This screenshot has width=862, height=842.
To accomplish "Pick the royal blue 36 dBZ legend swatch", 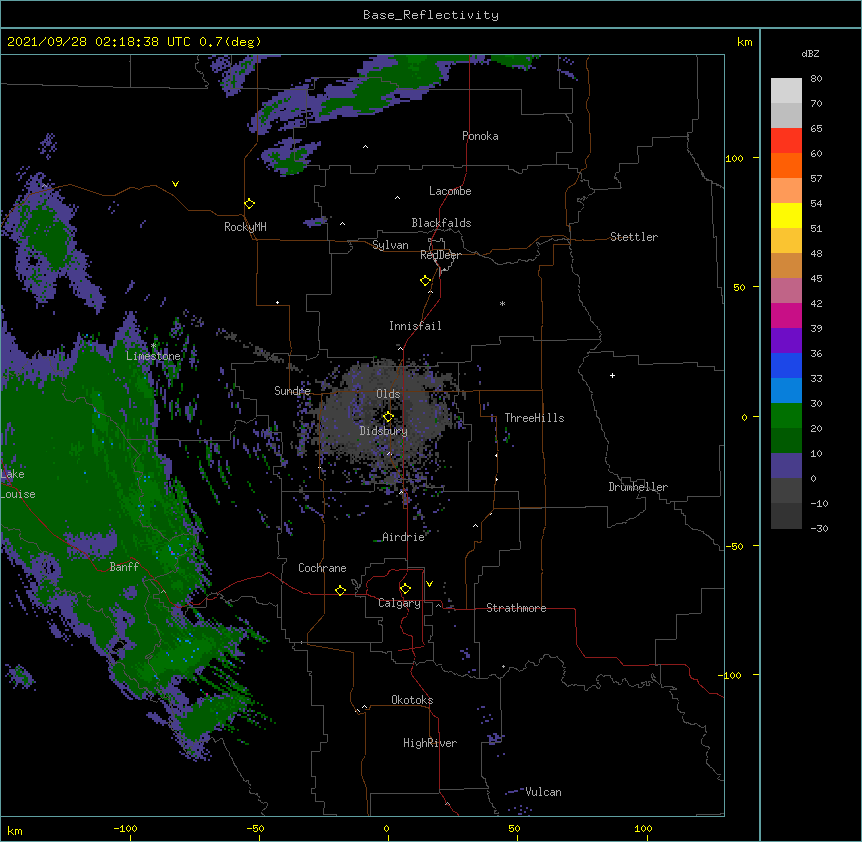I will pyautogui.click(x=786, y=365).
